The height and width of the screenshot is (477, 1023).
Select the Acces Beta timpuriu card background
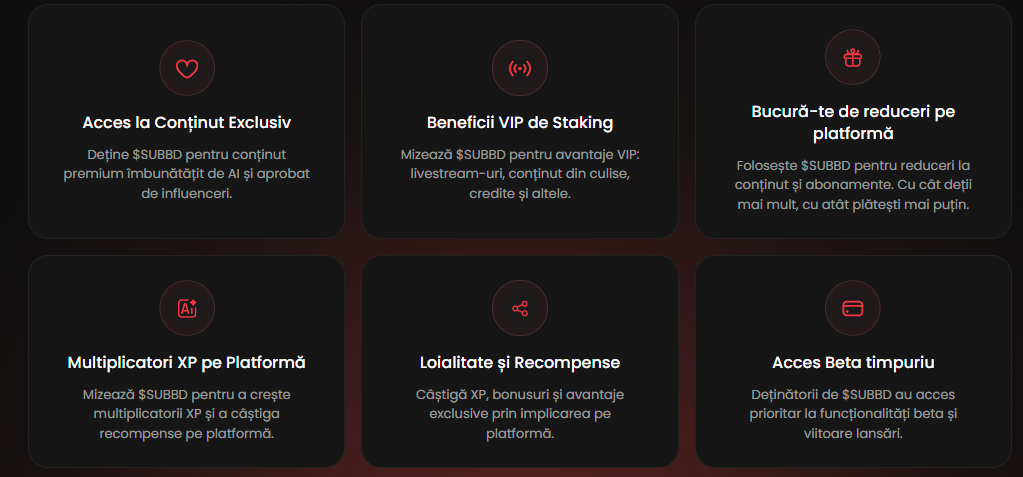tap(853, 362)
